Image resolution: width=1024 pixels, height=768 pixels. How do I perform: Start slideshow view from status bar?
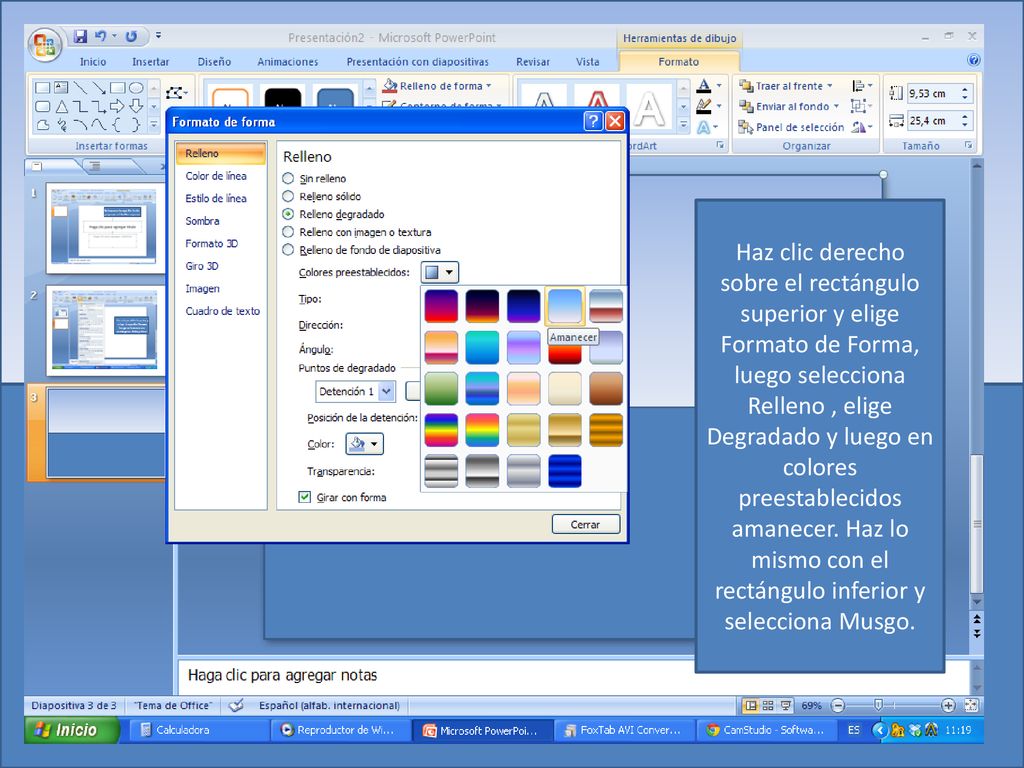pyautogui.click(x=786, y=705)
